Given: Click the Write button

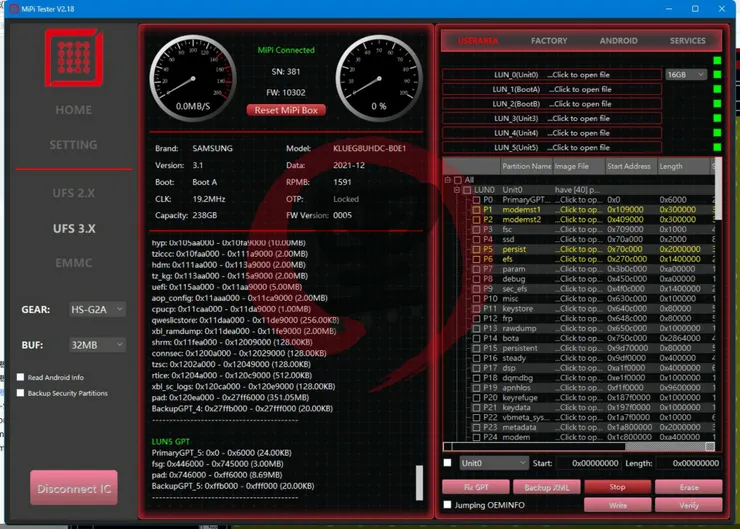Looking at the screenshot, I should tap(617, 505).
